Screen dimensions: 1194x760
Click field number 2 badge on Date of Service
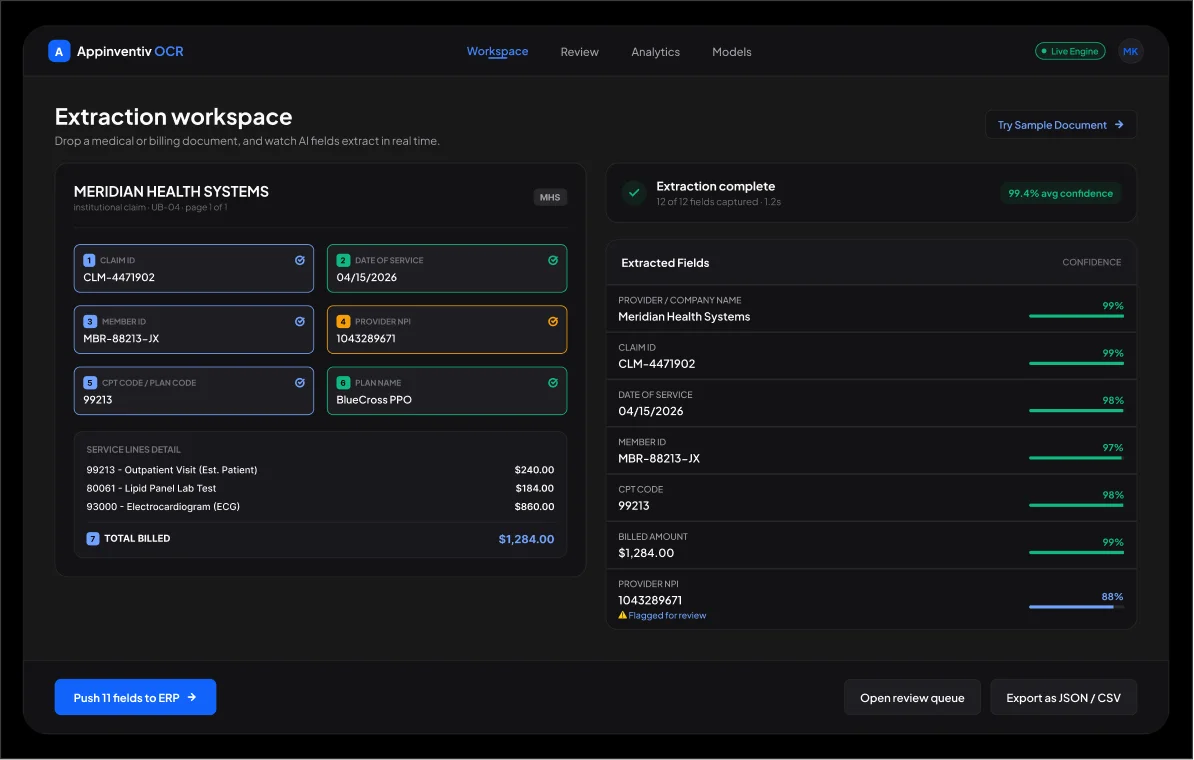[x=343, y=260]
